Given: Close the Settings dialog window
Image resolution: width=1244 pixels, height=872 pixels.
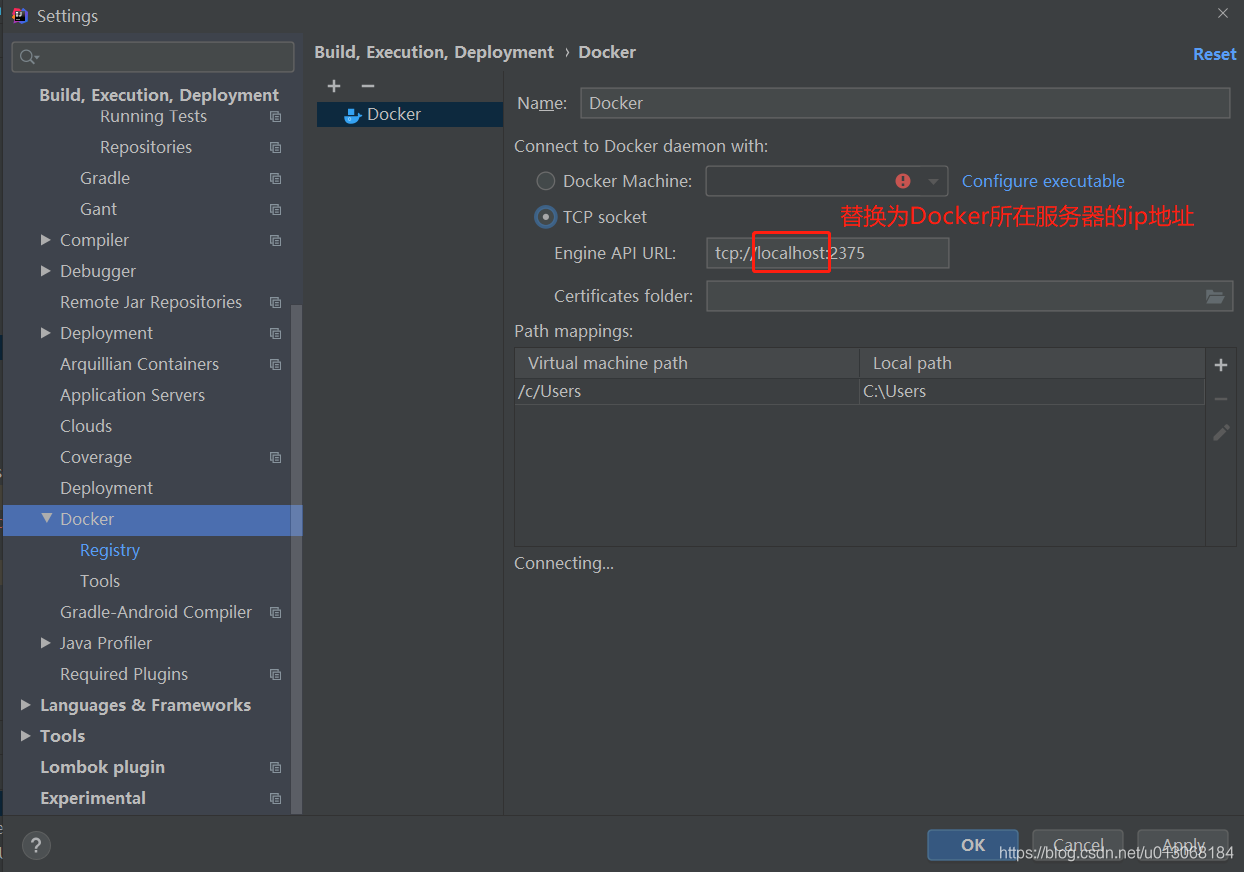Looking at the screenshot, I should point(1223,13).
